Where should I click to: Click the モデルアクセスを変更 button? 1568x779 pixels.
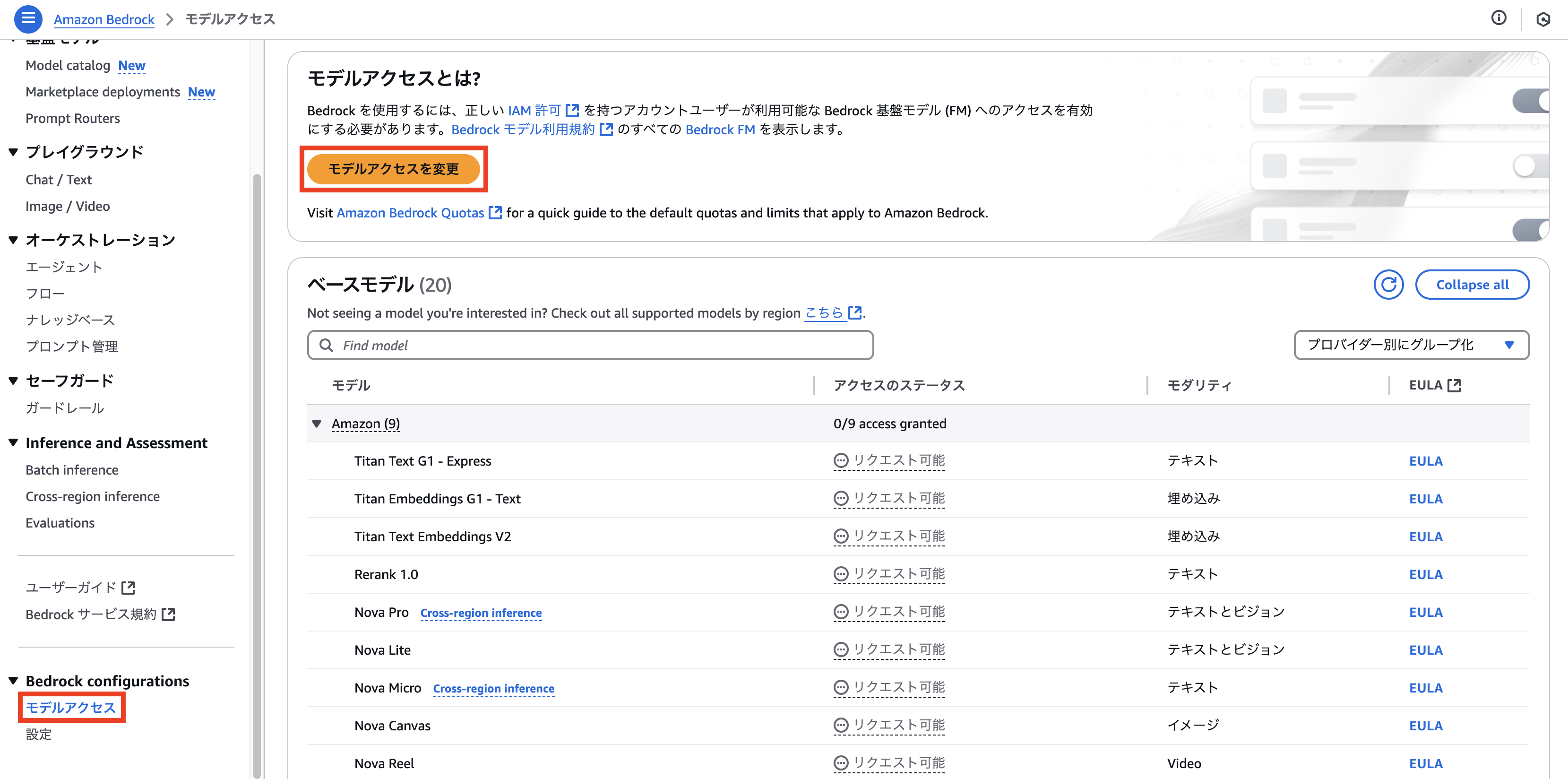pyautogui.click(x=393, y=169)
